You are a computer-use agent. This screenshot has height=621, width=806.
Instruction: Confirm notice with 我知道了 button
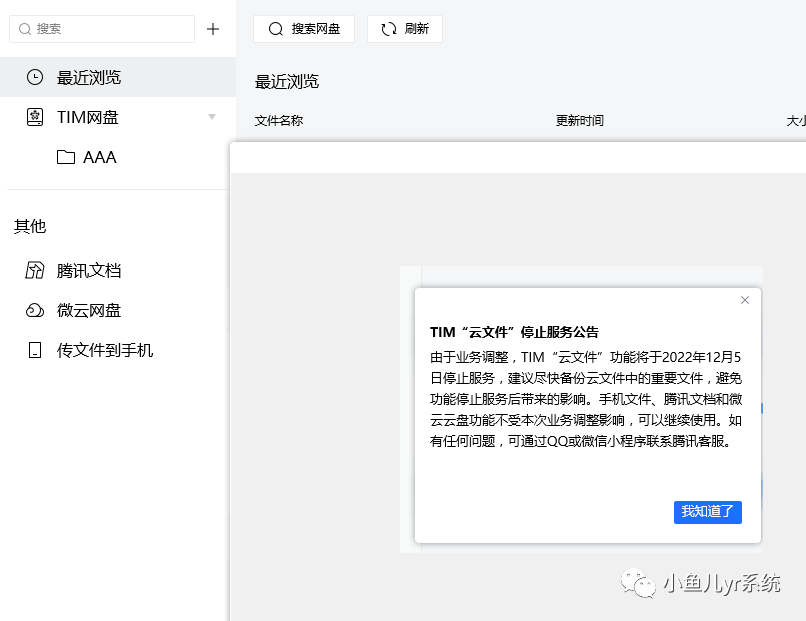708,512
